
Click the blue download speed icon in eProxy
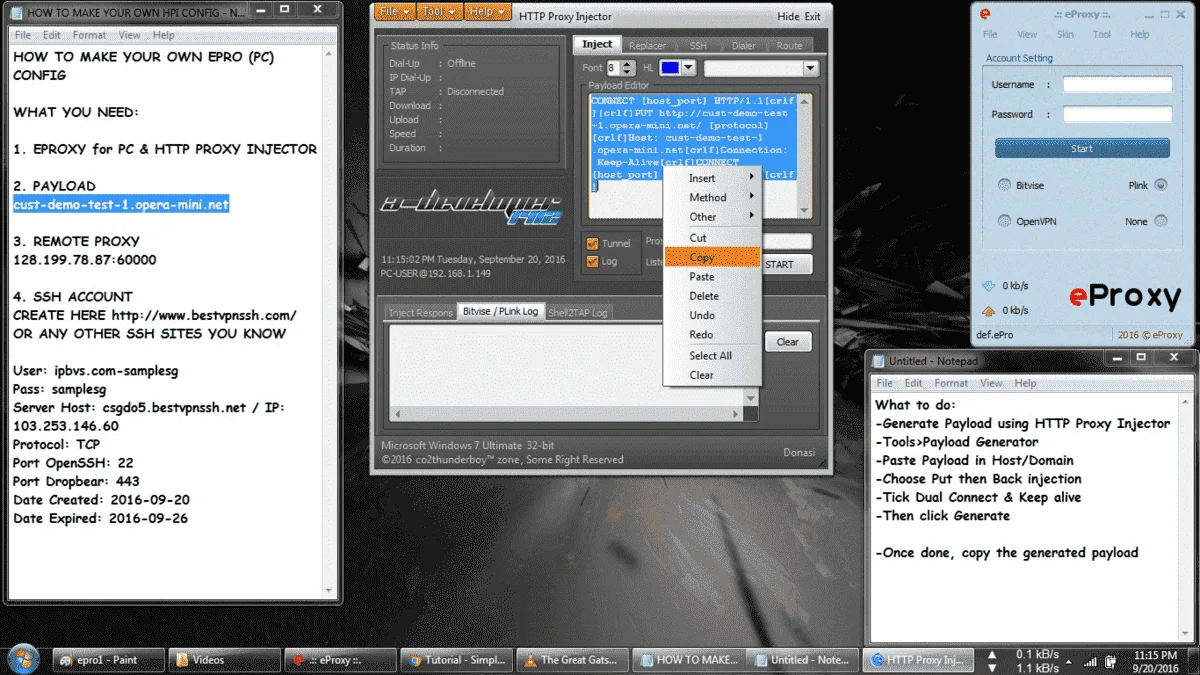[988, 286]
